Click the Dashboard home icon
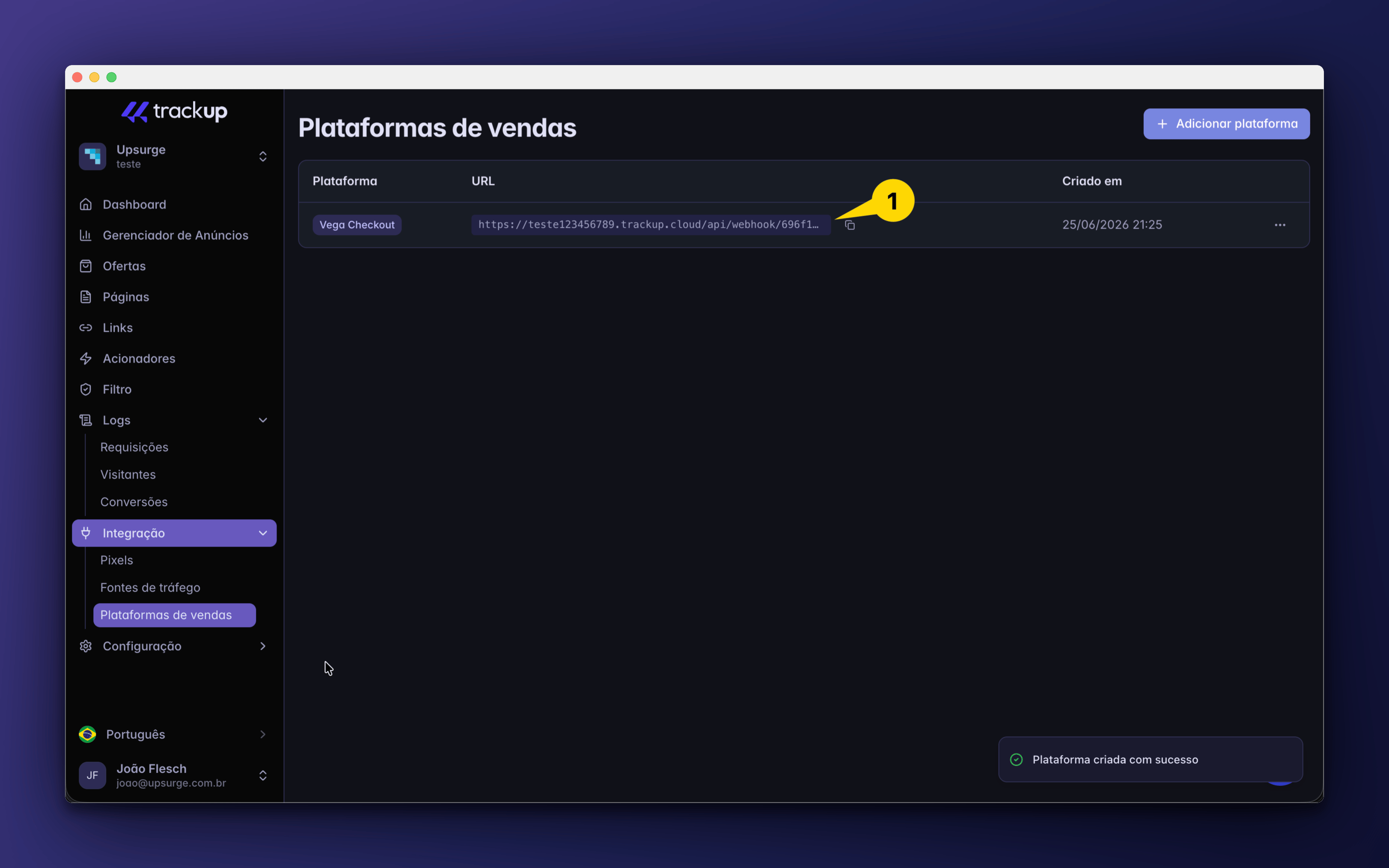Screen dimensions: 1389x868 (86, 204)
